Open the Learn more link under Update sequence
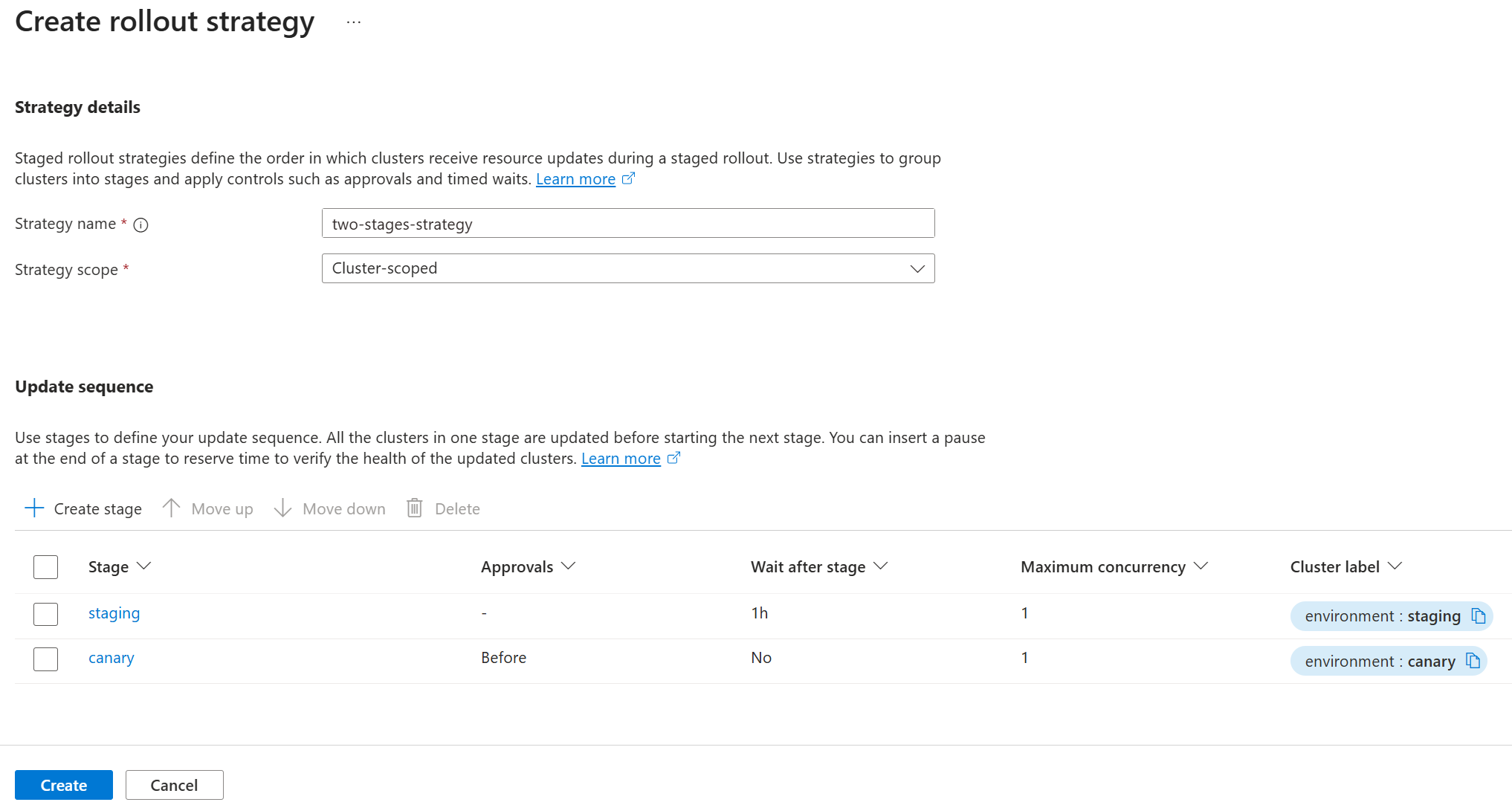 click(x=621, y=459)
